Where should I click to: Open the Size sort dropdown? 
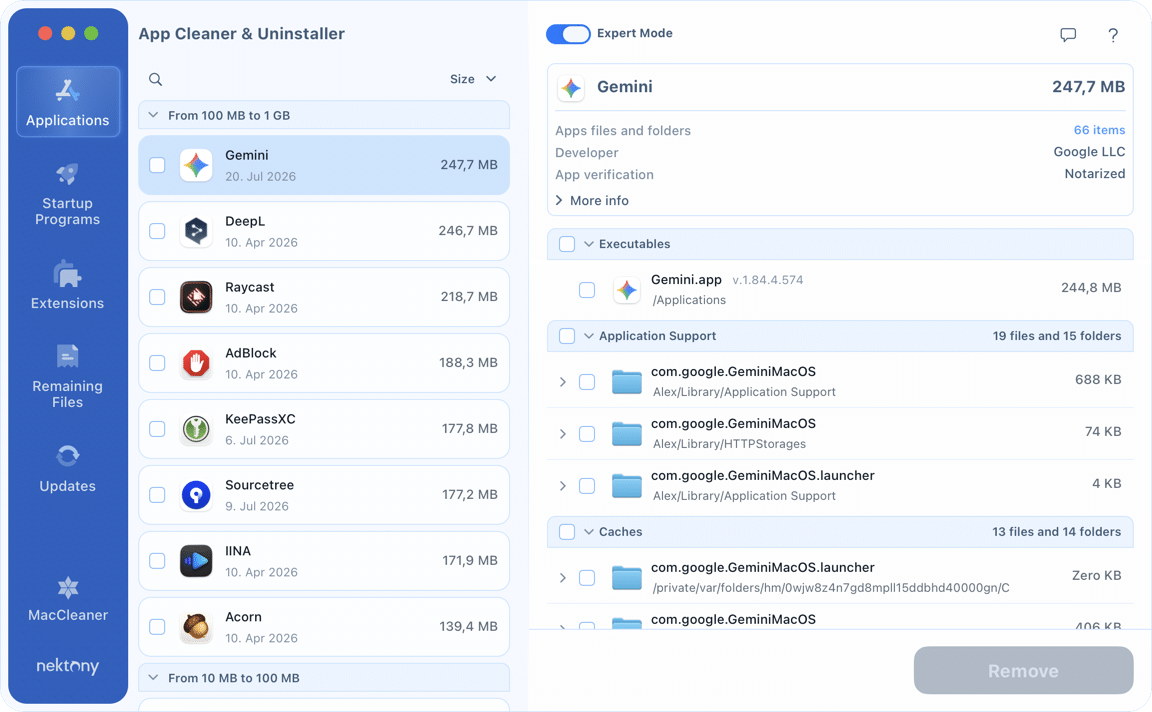click(473, 79)
